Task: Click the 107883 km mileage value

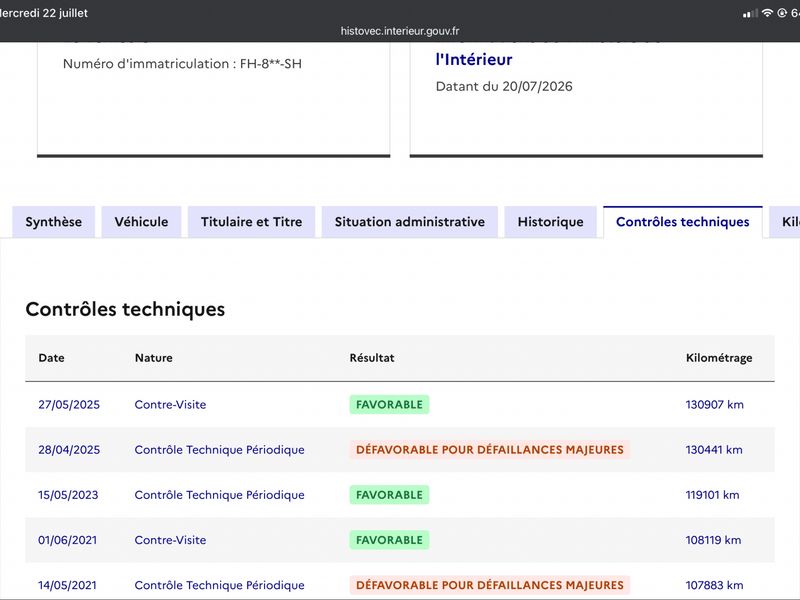Action: click(714, 585)
